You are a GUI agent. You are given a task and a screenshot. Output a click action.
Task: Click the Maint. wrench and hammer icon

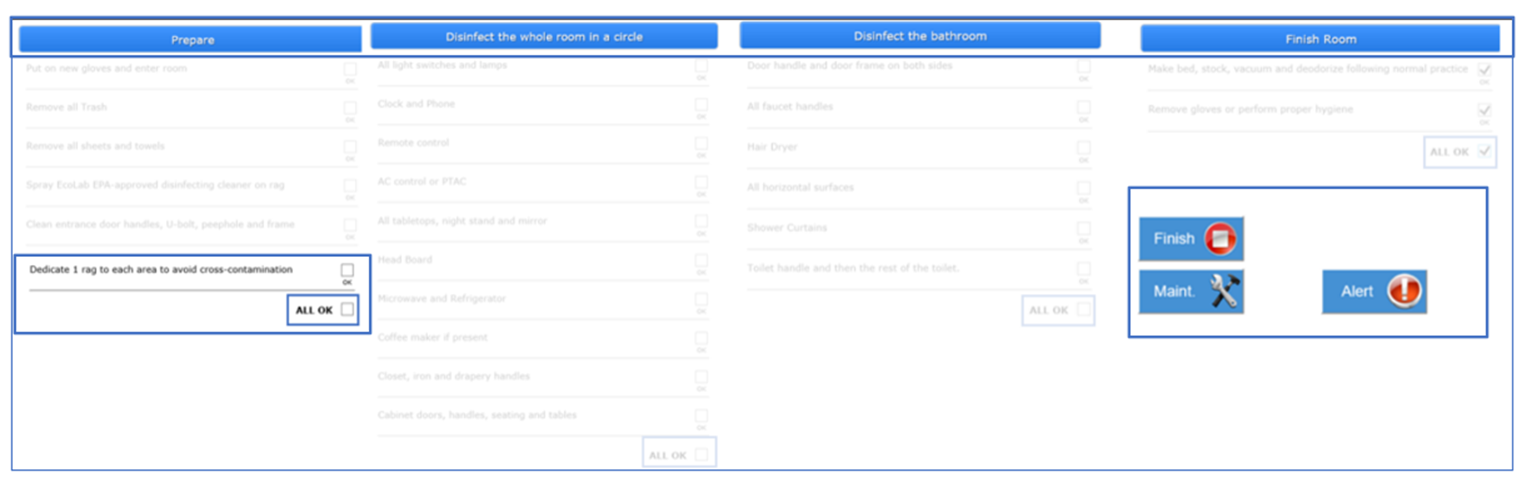pos(1224,292)
